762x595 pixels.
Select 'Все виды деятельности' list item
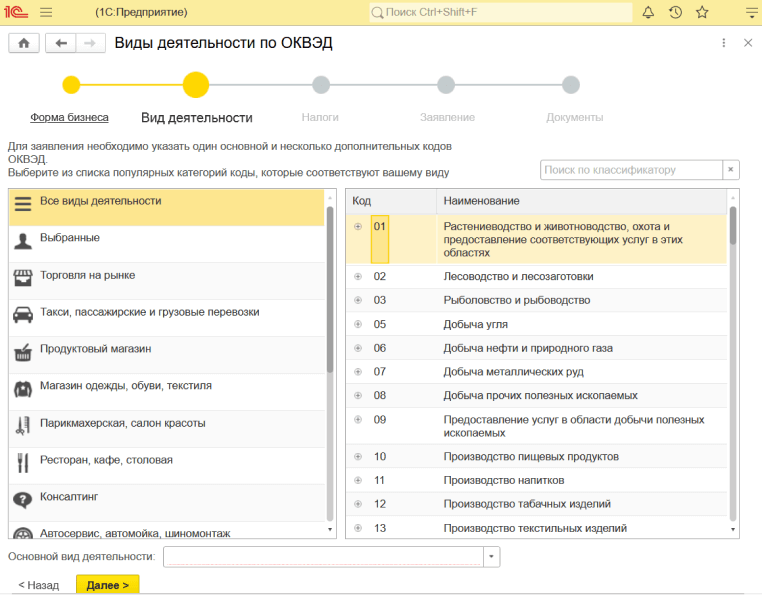(100, 202)
